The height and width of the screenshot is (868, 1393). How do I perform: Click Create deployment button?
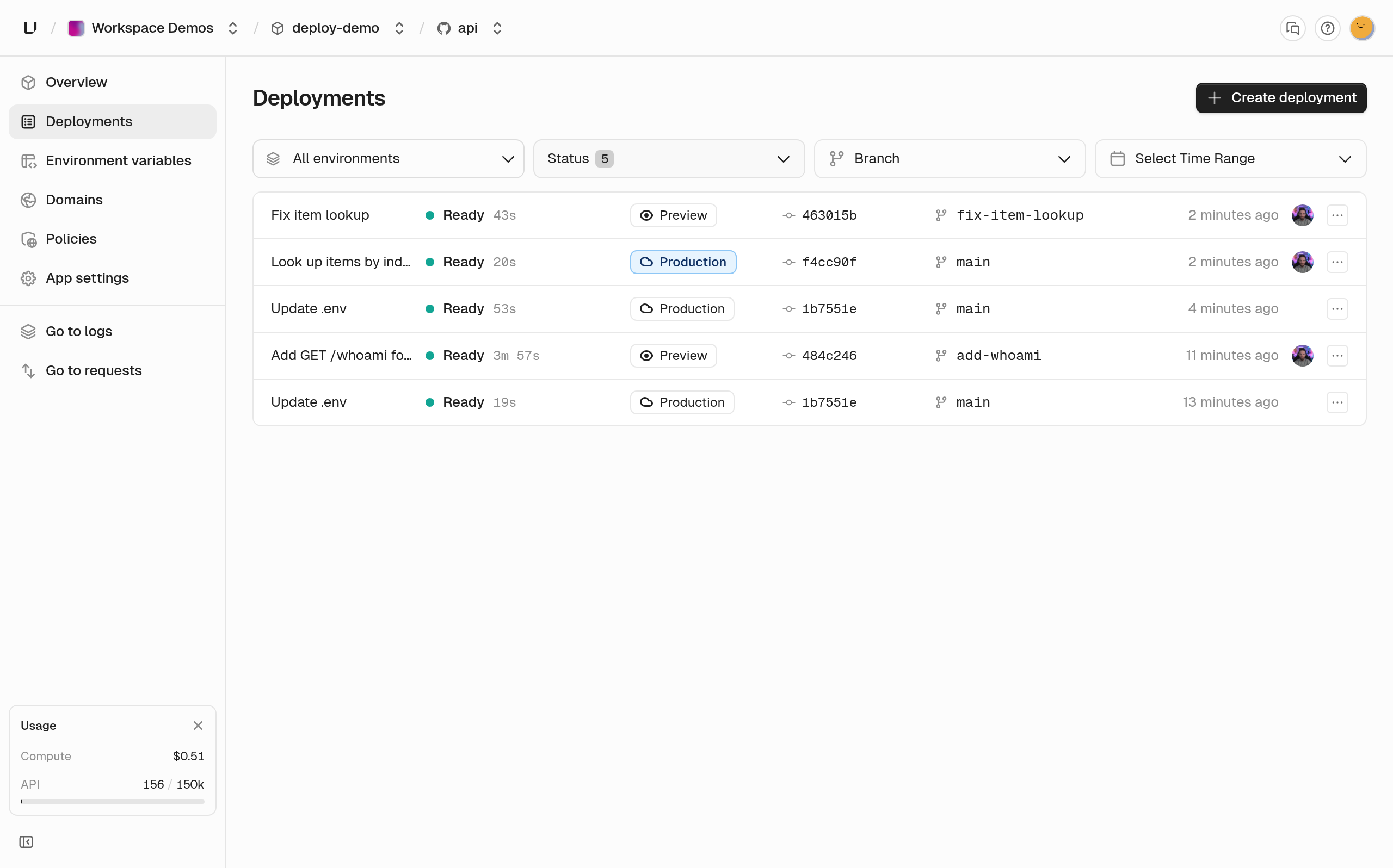pos(1281,97)
